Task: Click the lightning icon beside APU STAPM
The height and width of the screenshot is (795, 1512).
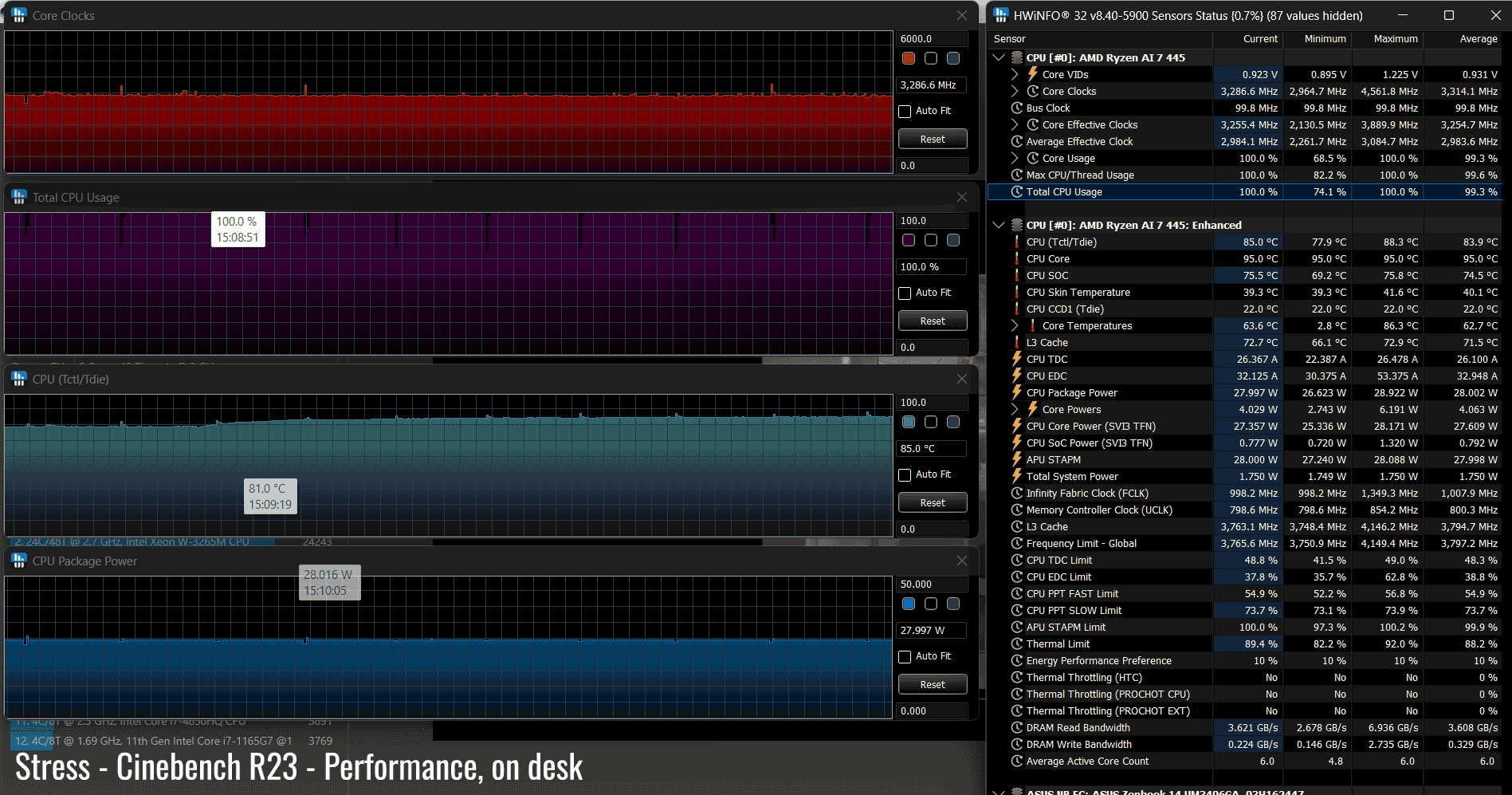Action: coord(1017,459)
